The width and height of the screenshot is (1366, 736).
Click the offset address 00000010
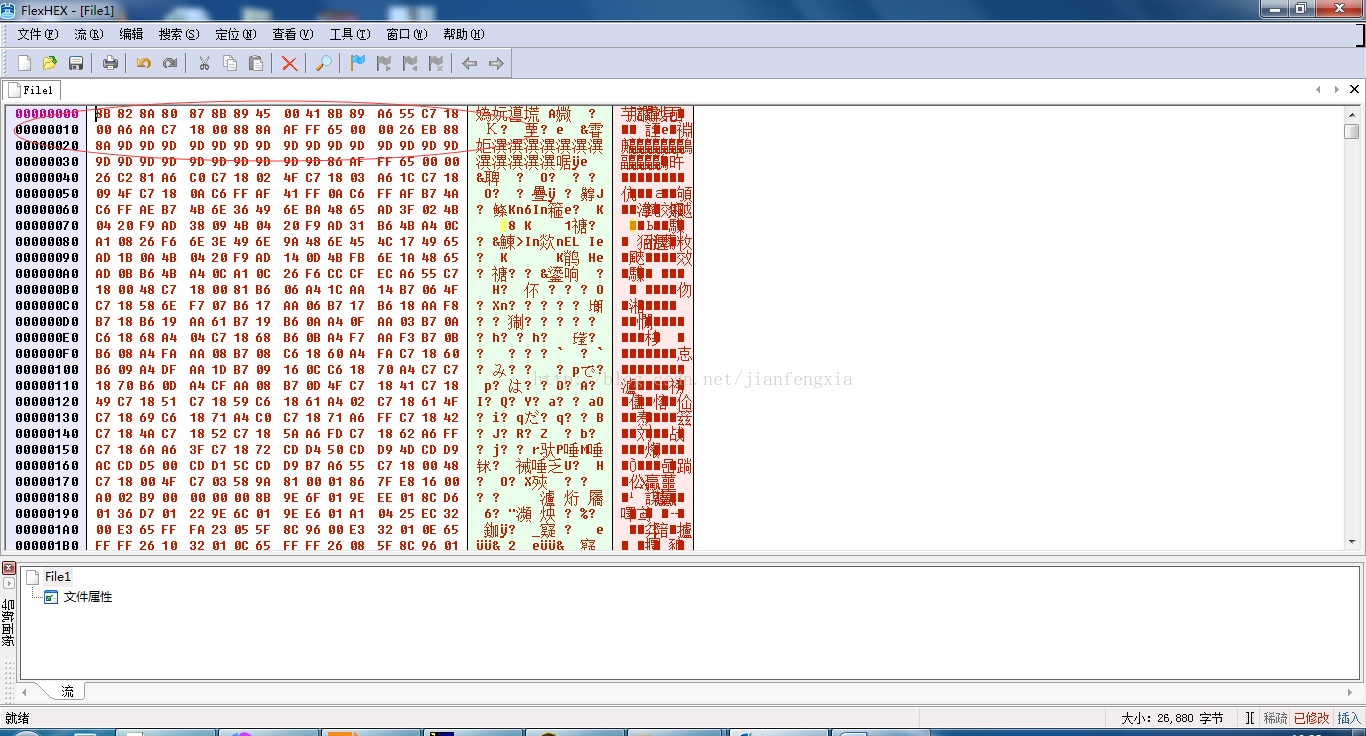pos(47,130)
